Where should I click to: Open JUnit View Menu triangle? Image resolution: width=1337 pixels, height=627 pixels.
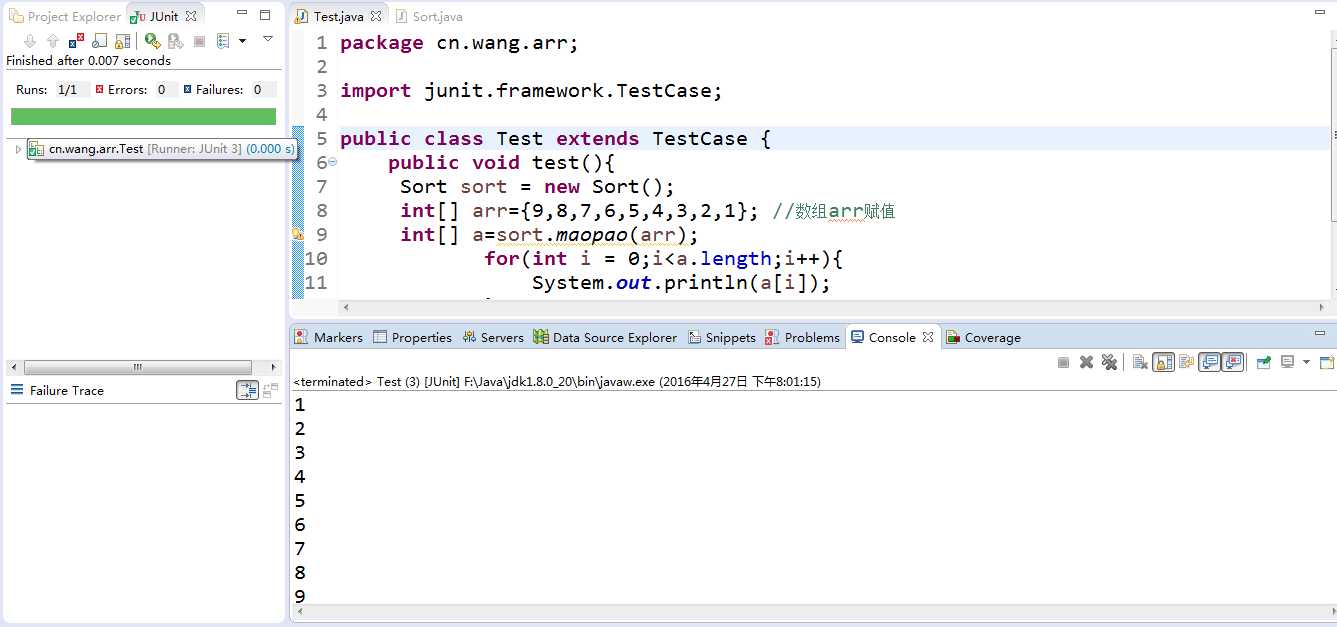267,39
